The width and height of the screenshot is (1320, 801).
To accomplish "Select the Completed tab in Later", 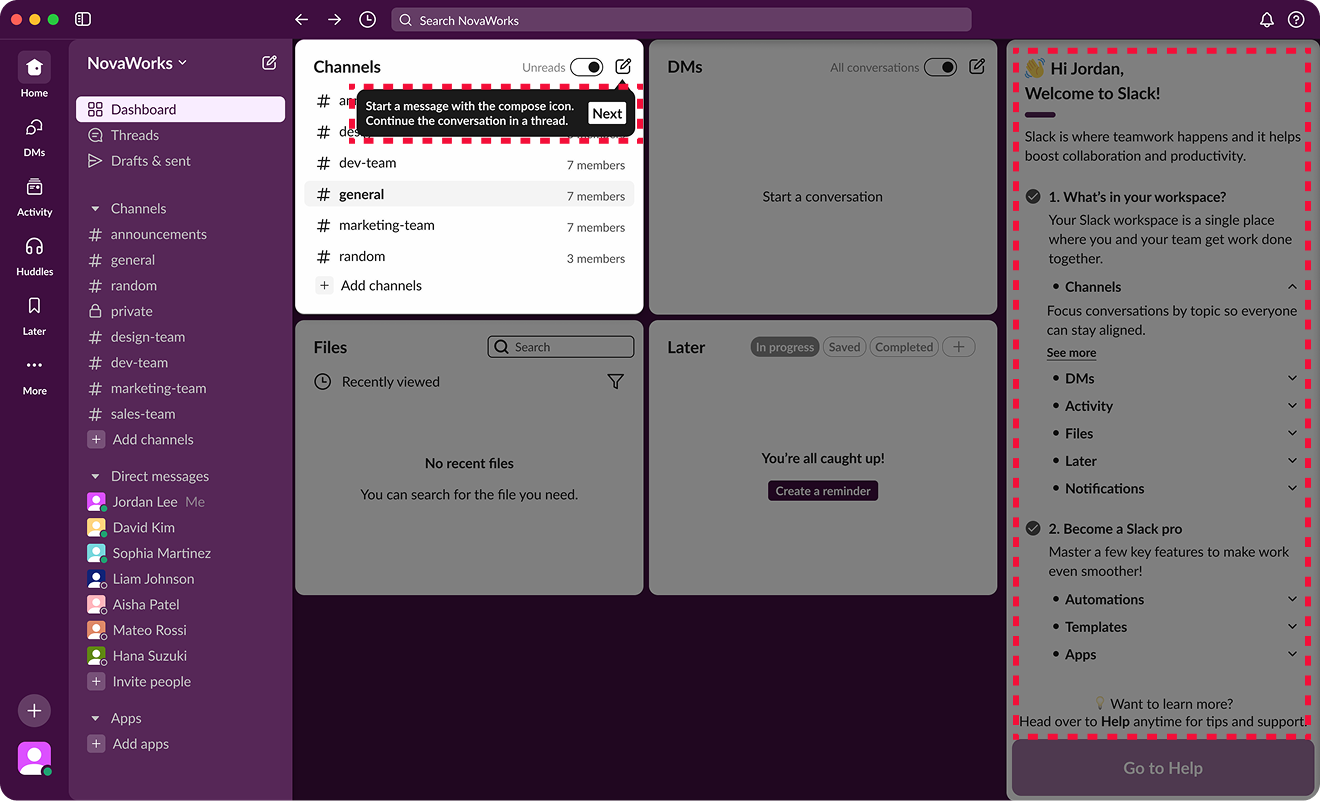I will [904, 347].
